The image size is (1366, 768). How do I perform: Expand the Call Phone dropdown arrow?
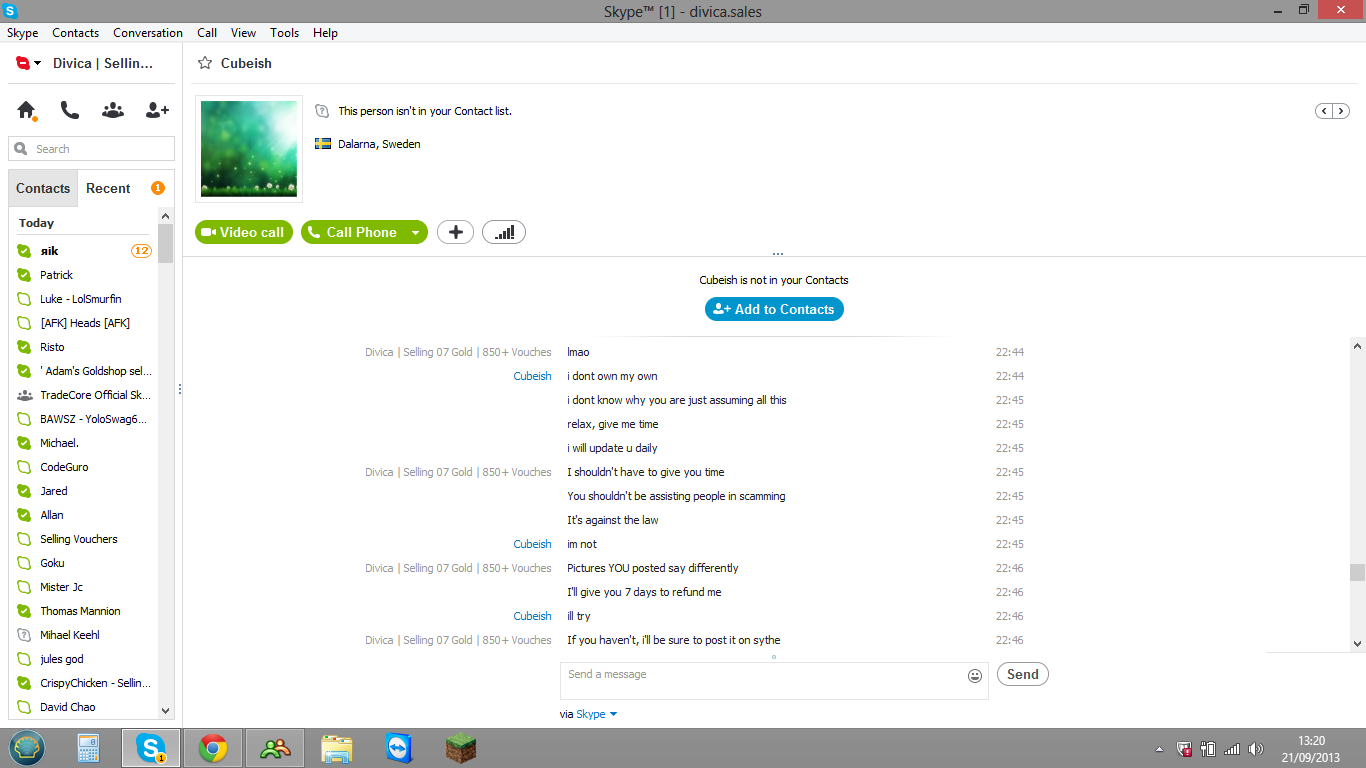coord(416,232)
